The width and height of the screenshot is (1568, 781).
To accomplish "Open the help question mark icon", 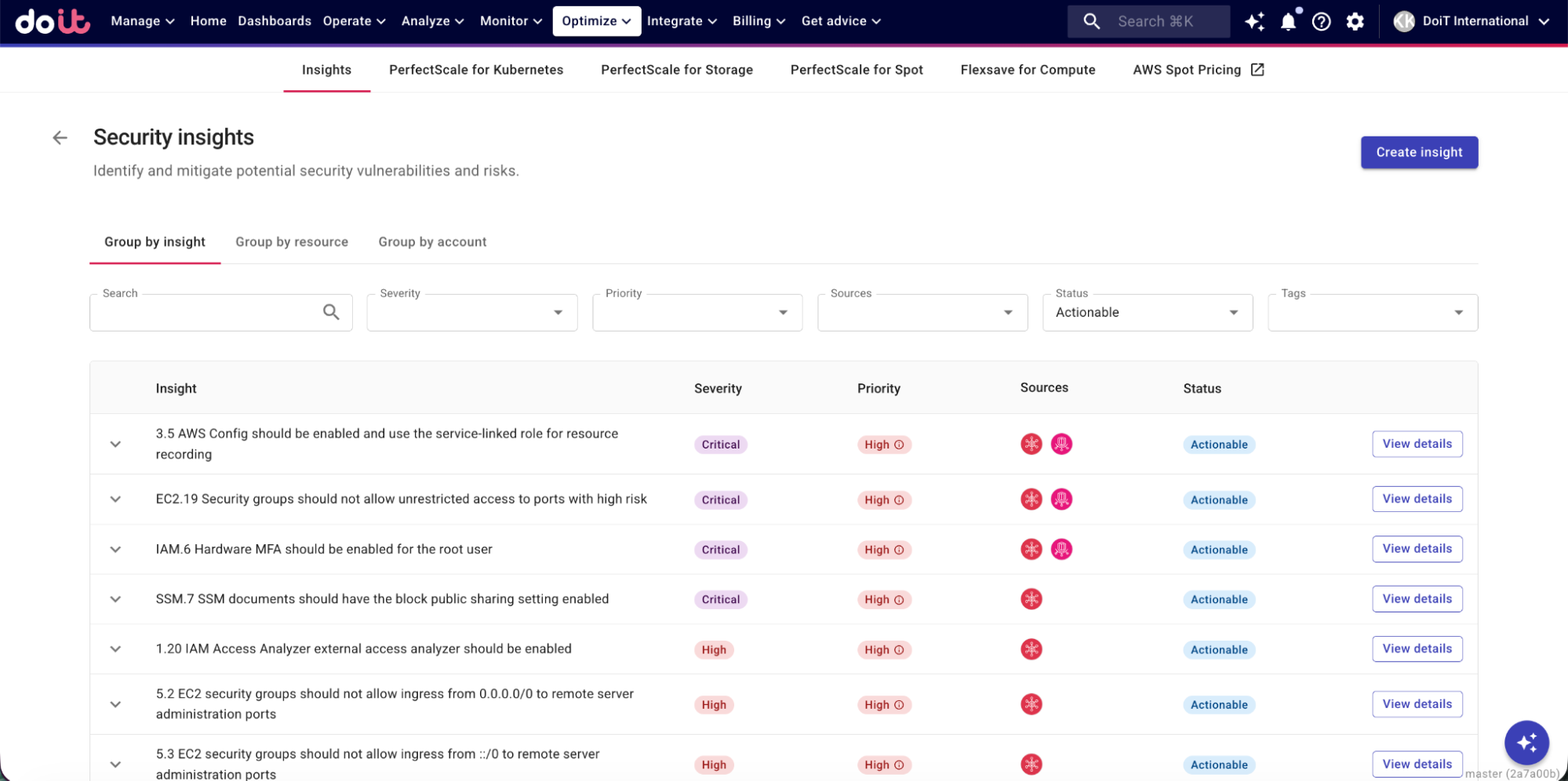I will [1321, 22].
